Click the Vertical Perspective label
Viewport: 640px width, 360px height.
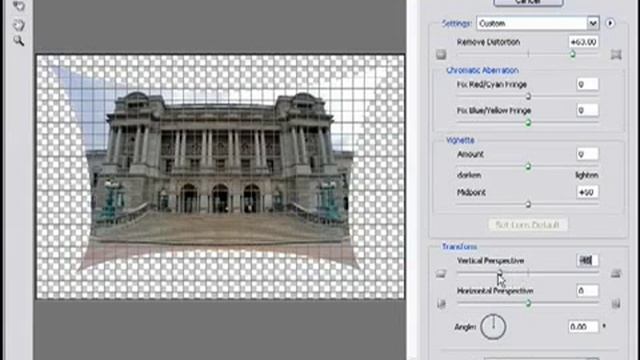point(491,260)
